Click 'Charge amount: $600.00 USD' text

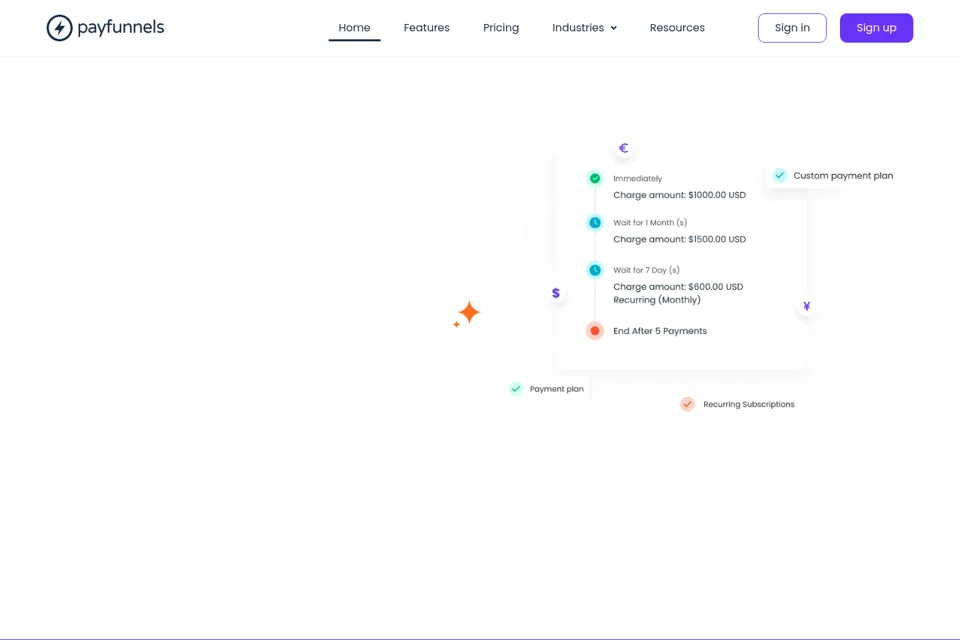click(x=678, y=287)
